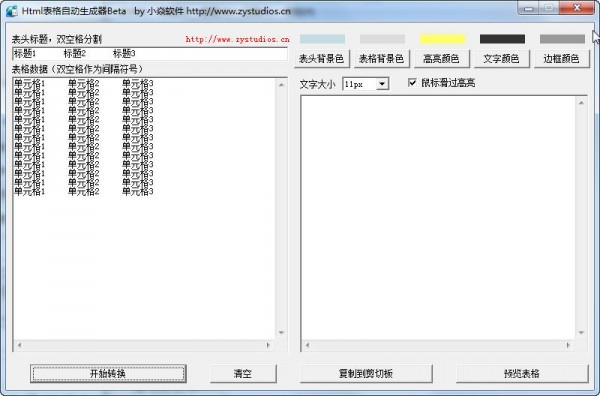Open 边框颜色 border color picker
600x396 pixels.
561,59
